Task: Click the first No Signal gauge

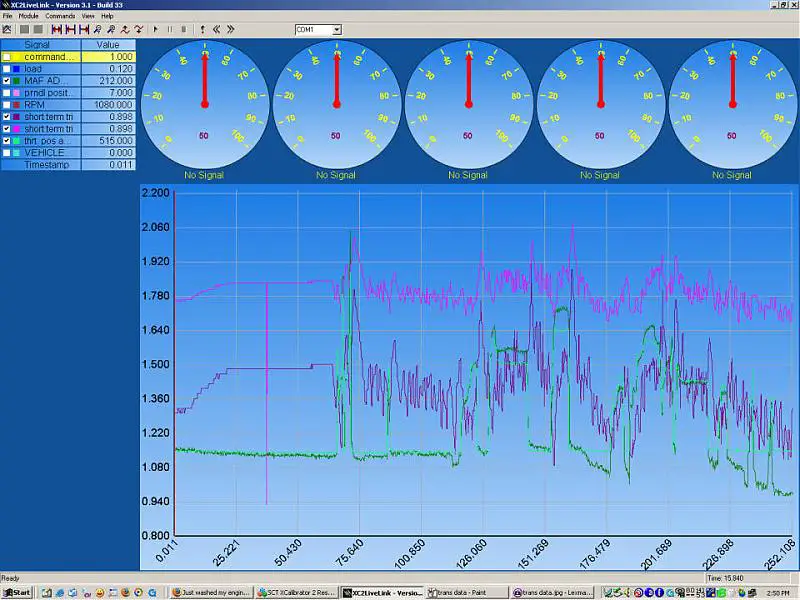Action: pyautogui.click(x=205, y=105)
